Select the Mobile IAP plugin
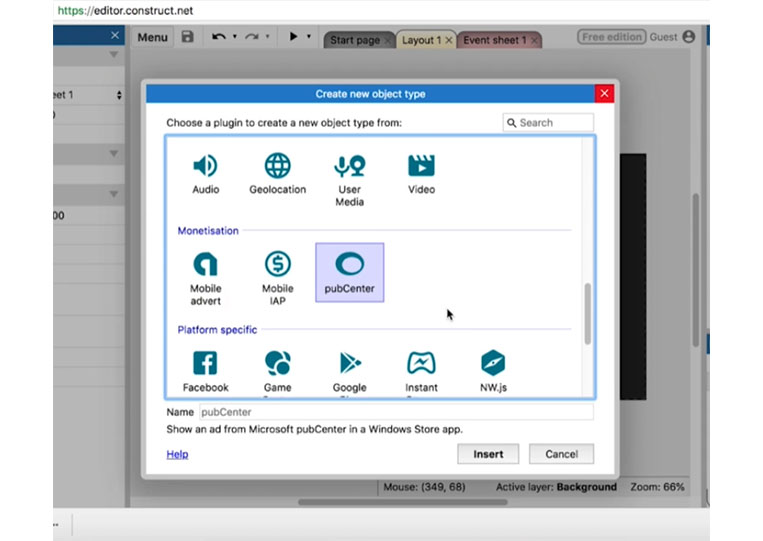 click(x=277, y=278)
